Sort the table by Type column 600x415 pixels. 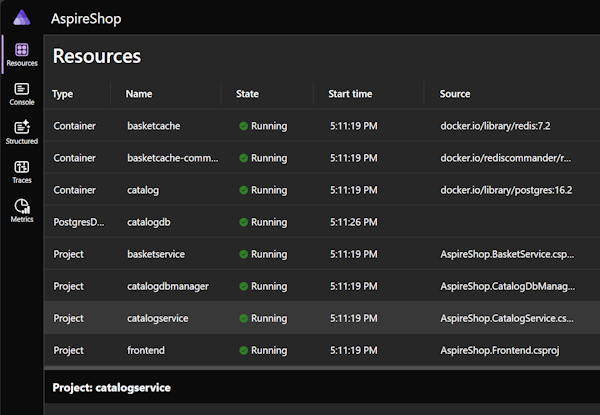[x=63, y=94]
